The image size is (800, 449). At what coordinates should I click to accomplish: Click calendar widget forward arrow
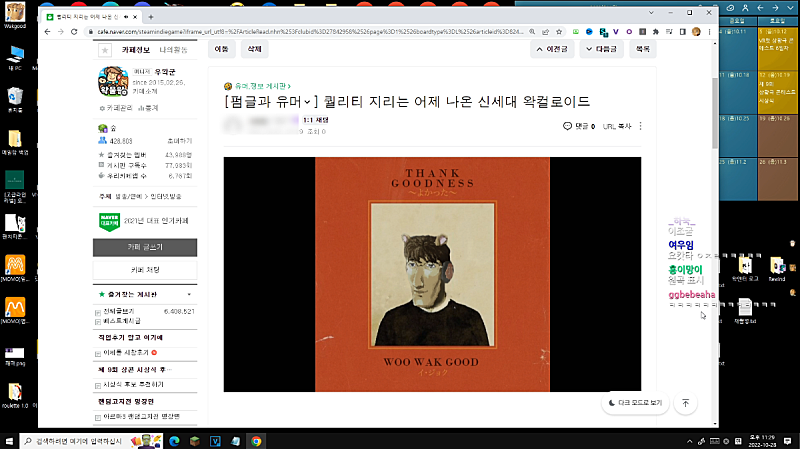tap(775, 8)
